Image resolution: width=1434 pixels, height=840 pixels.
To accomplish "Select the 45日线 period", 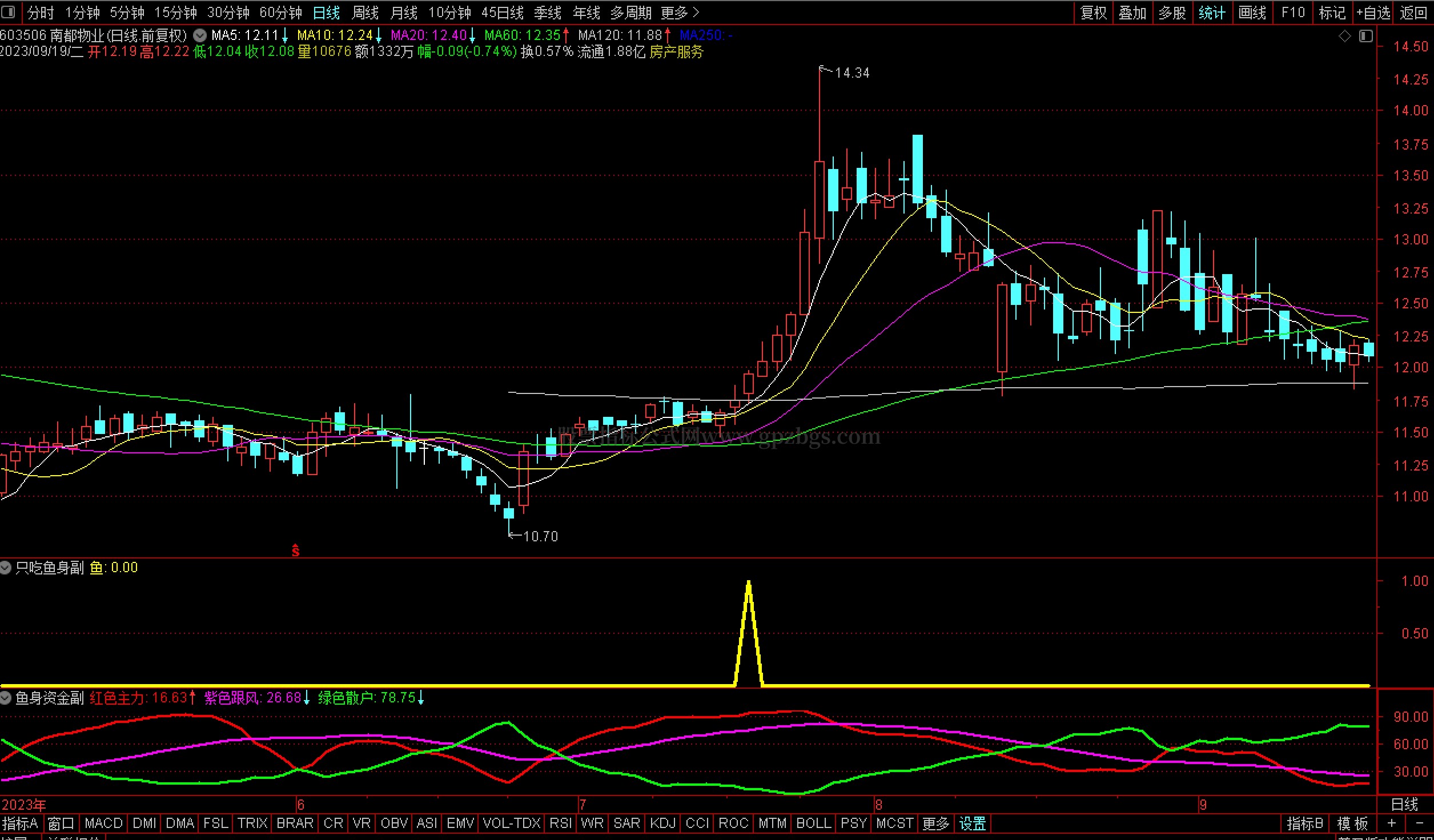I will pos(502,13).
